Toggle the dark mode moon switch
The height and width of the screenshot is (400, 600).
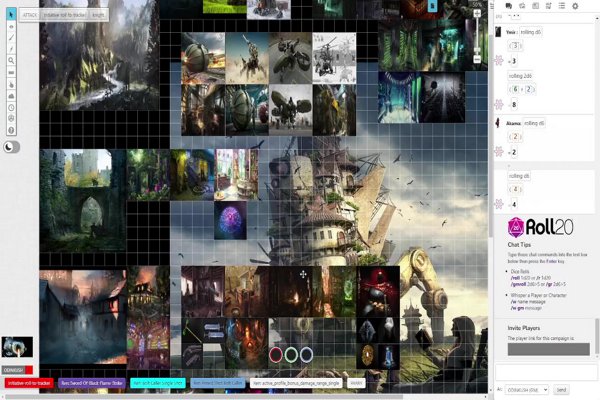tap(11, 147)
